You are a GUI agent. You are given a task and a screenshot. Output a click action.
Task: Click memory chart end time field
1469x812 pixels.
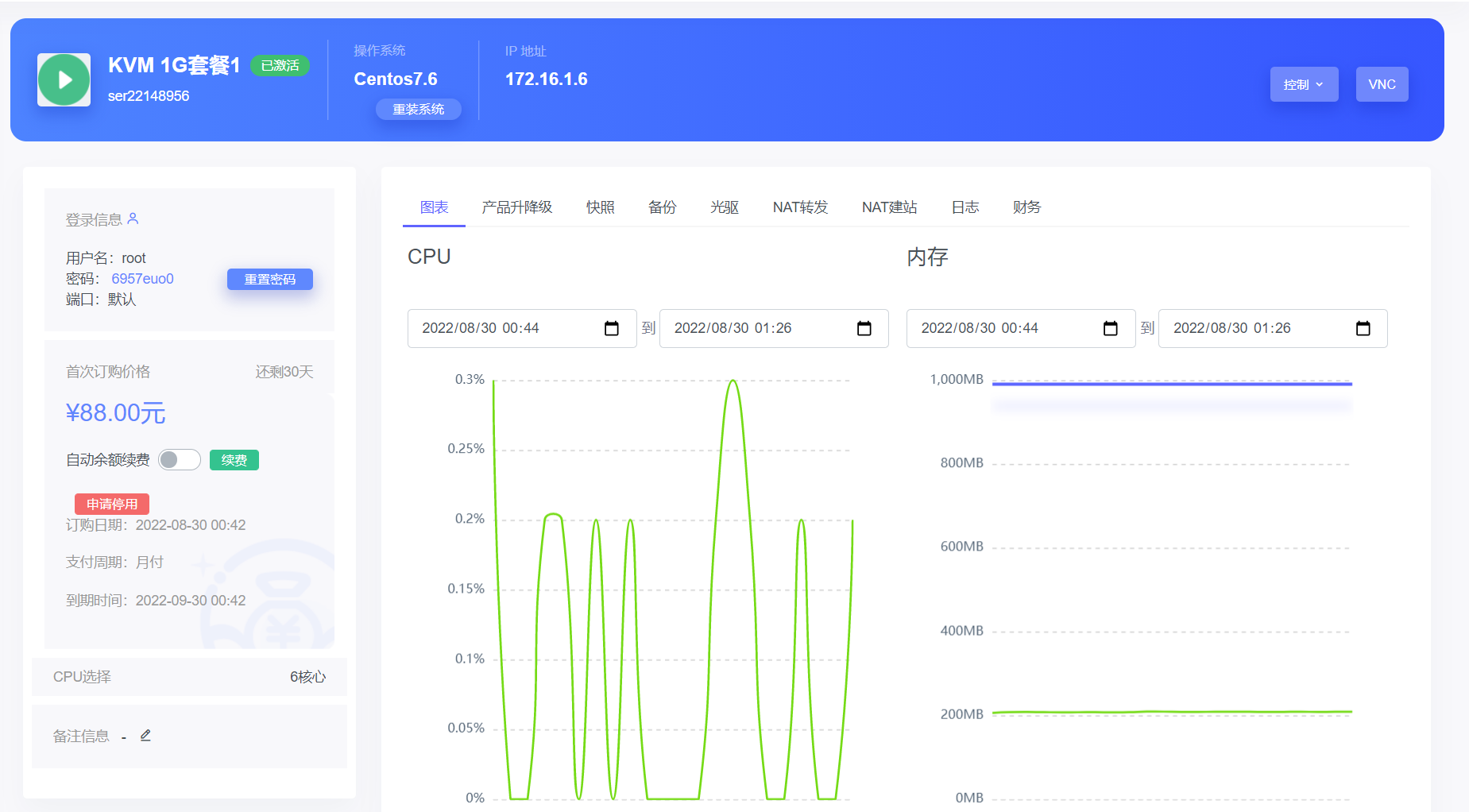(1273, 328)
